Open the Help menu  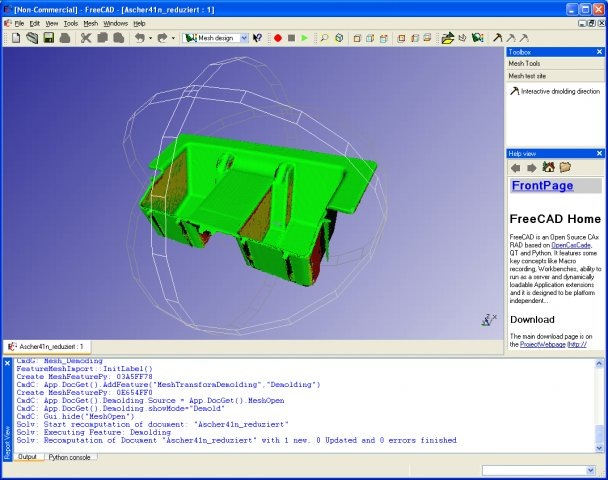tap(139, 24)
